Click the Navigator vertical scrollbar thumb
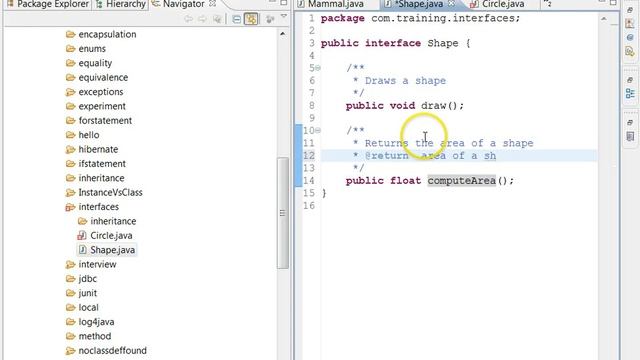This screenshot has width=640, height=360. click(282, 213)
